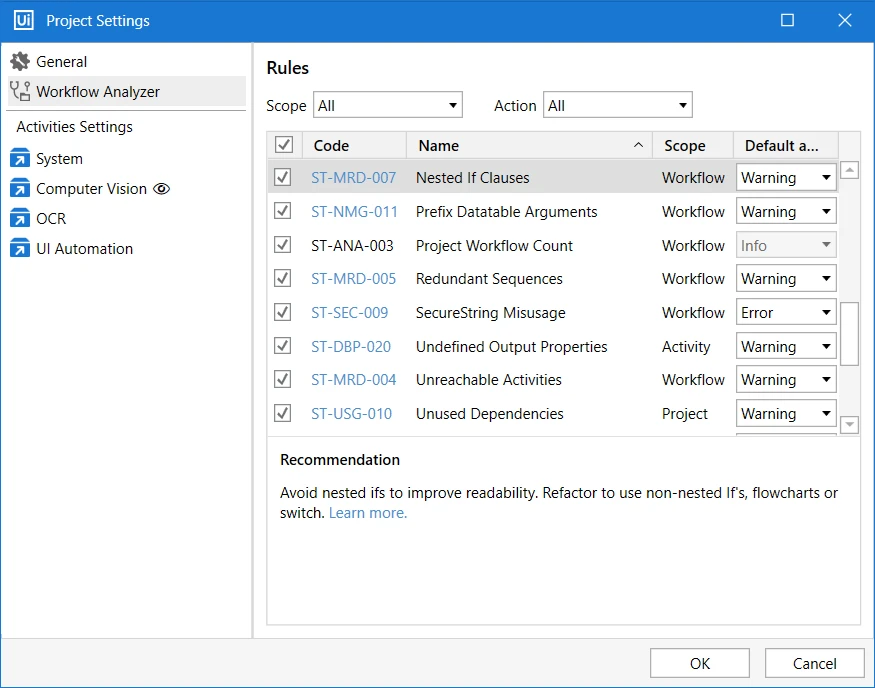Open action dropdown for Undefined Output Properties
The image size is (875, 688).
tap(786, 347)
